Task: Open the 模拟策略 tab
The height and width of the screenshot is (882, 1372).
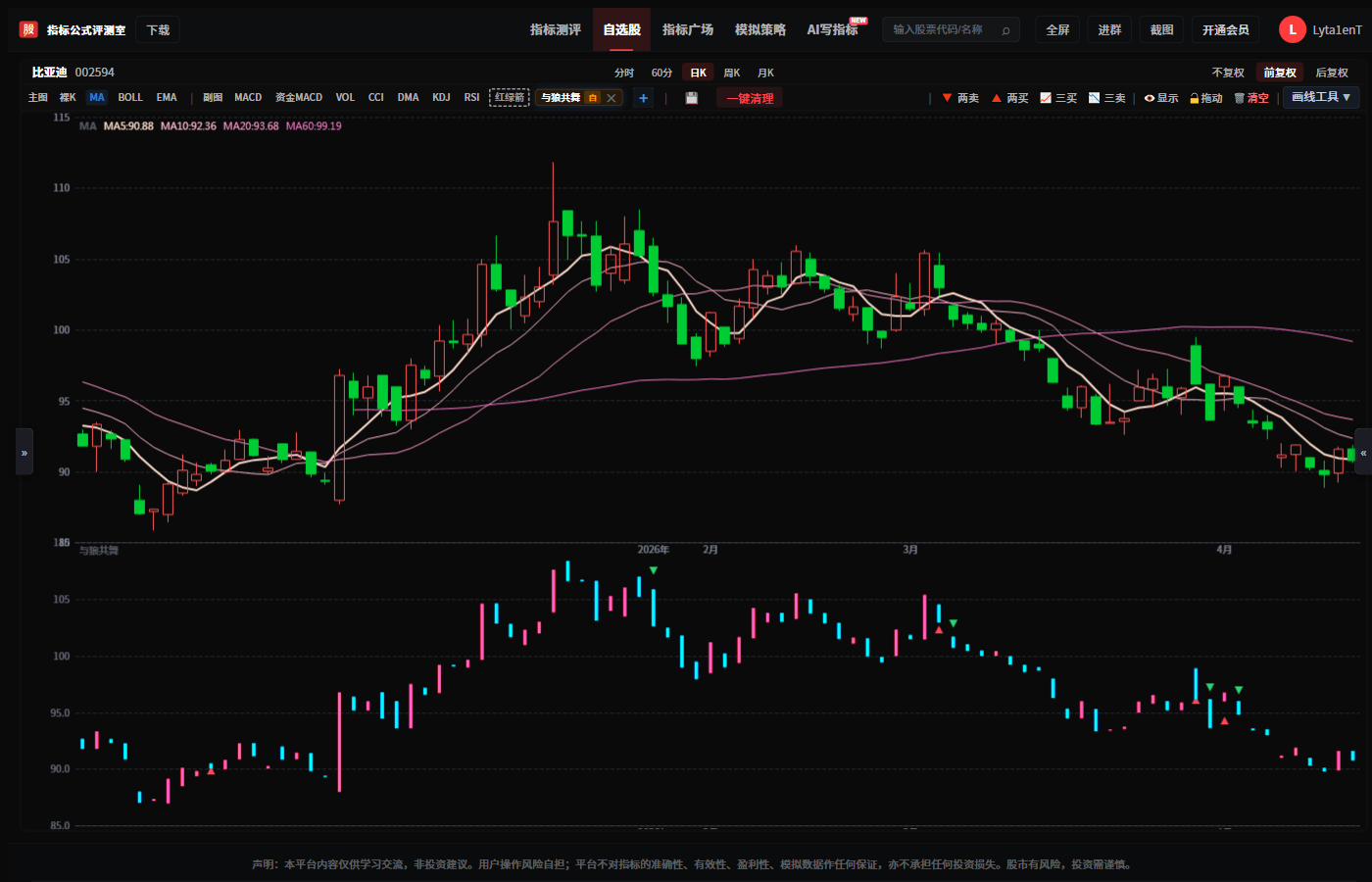Action: [760, 29]
